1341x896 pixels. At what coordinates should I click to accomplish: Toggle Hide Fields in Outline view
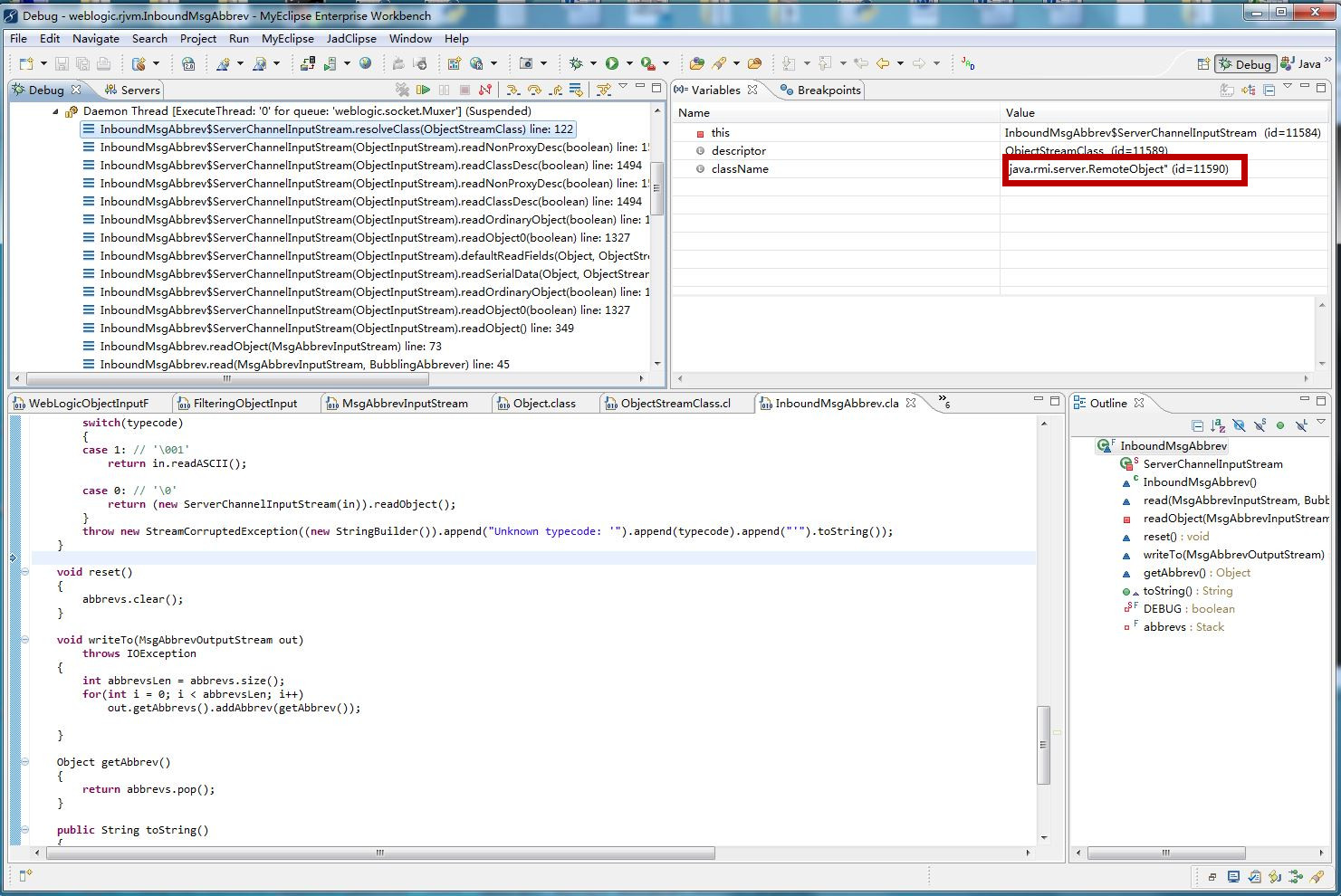(x=1239, y=425)
